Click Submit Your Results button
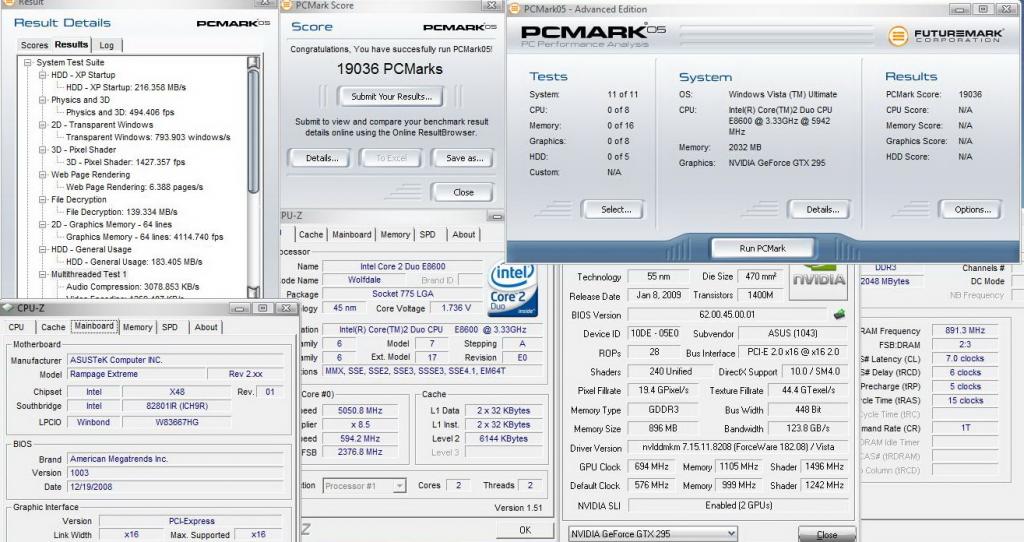The height and width of the screenshot is (542, 1024). (391, 97)
